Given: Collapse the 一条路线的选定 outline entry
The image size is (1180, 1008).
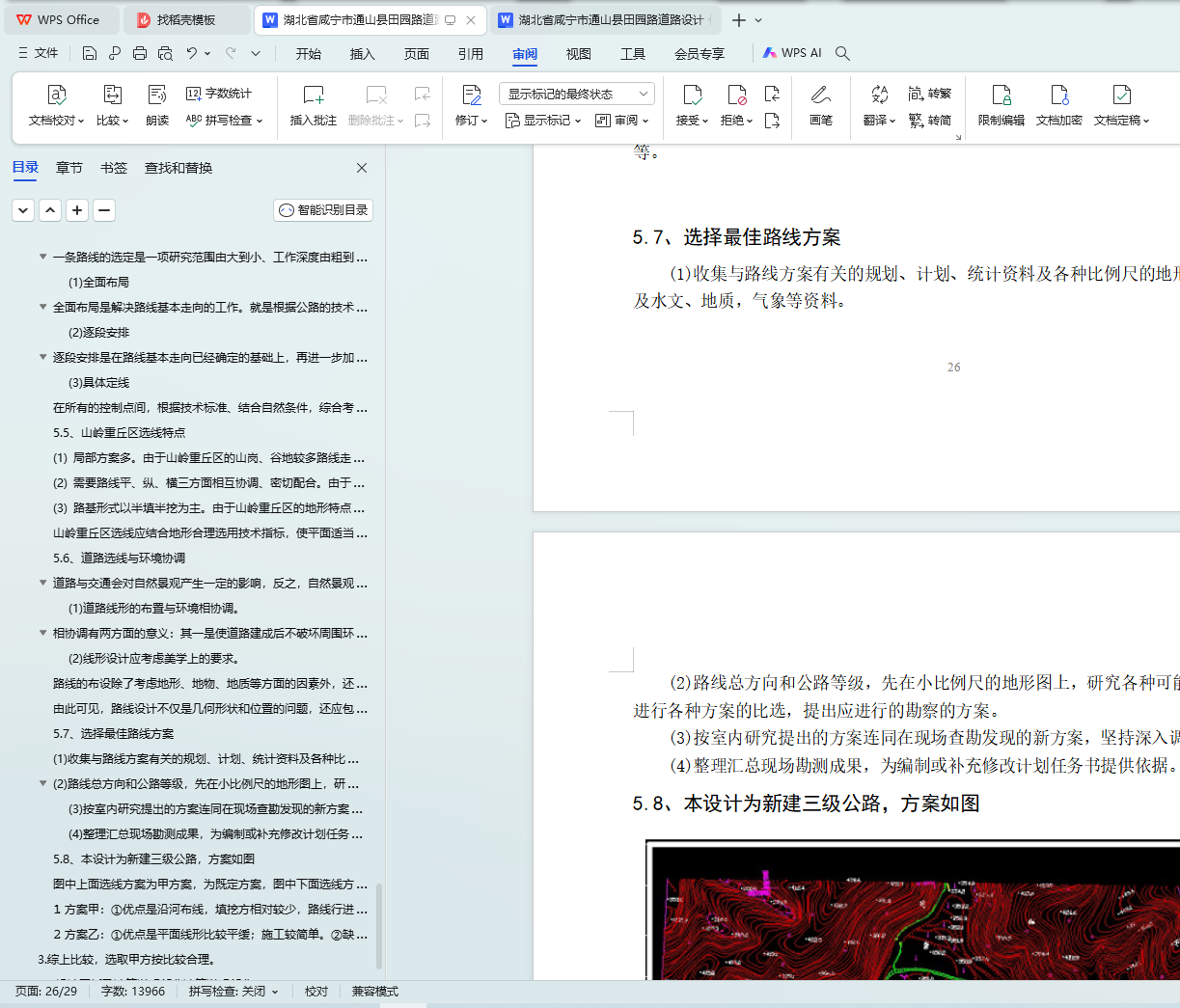Looking at the screenshot, I should (x=43, y=257).
